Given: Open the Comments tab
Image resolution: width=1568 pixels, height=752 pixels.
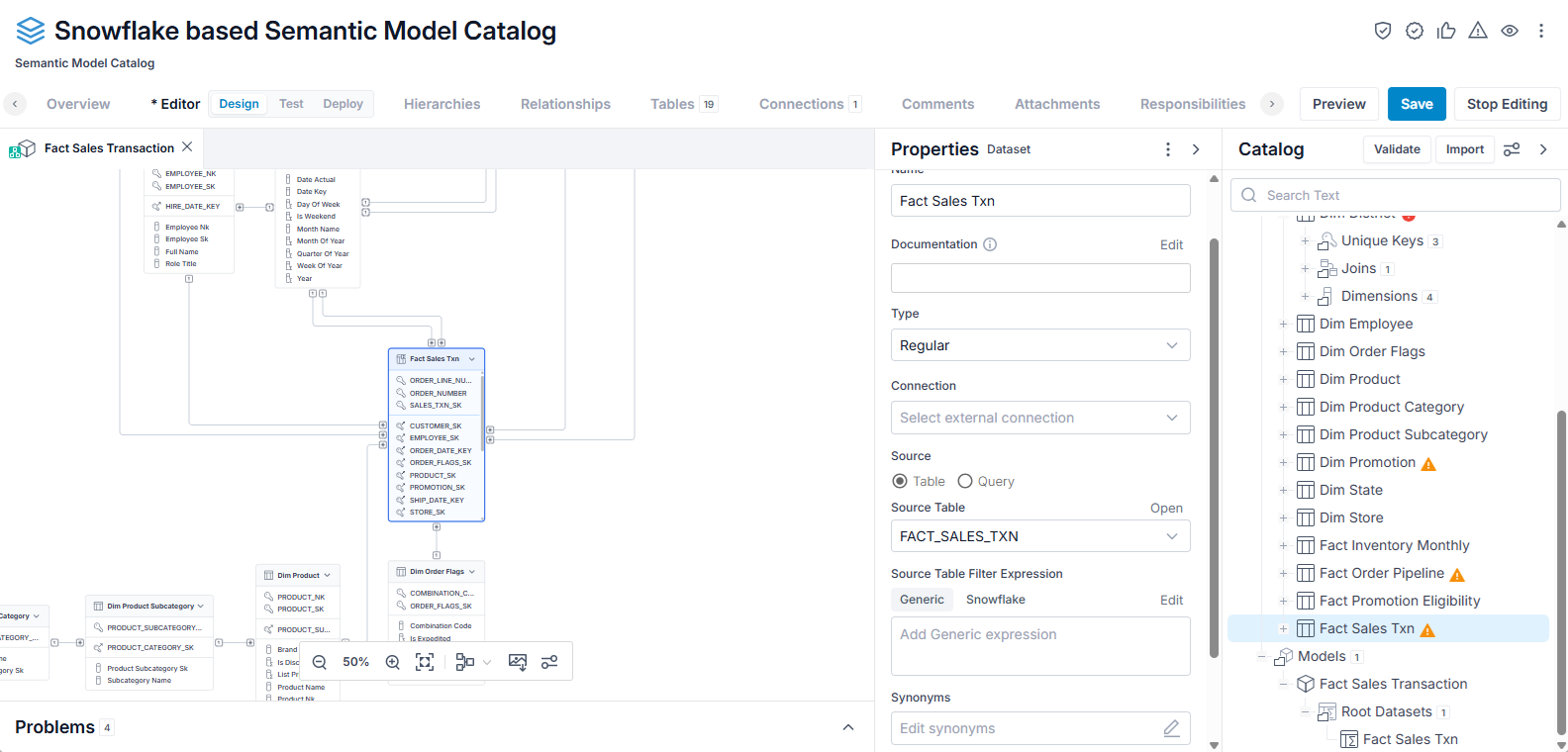Looking at the screenshot, I should (937, 104).
